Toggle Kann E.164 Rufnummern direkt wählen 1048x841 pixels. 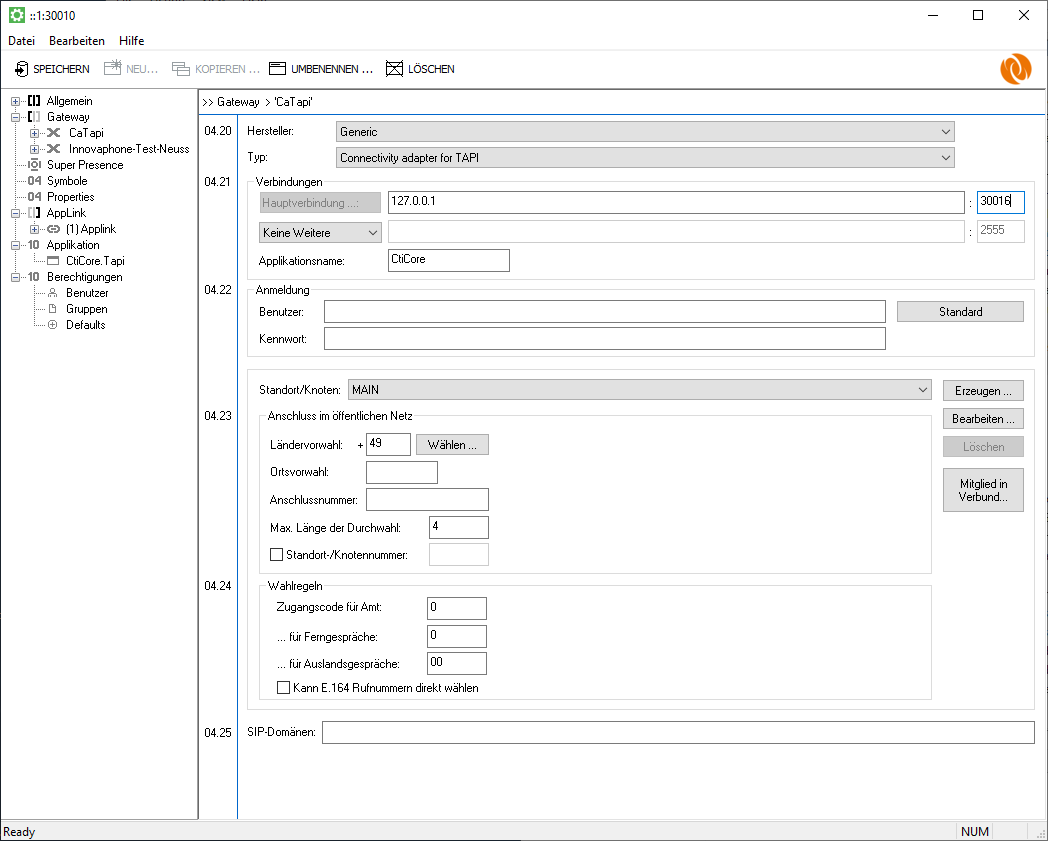[x=283, y=688]
